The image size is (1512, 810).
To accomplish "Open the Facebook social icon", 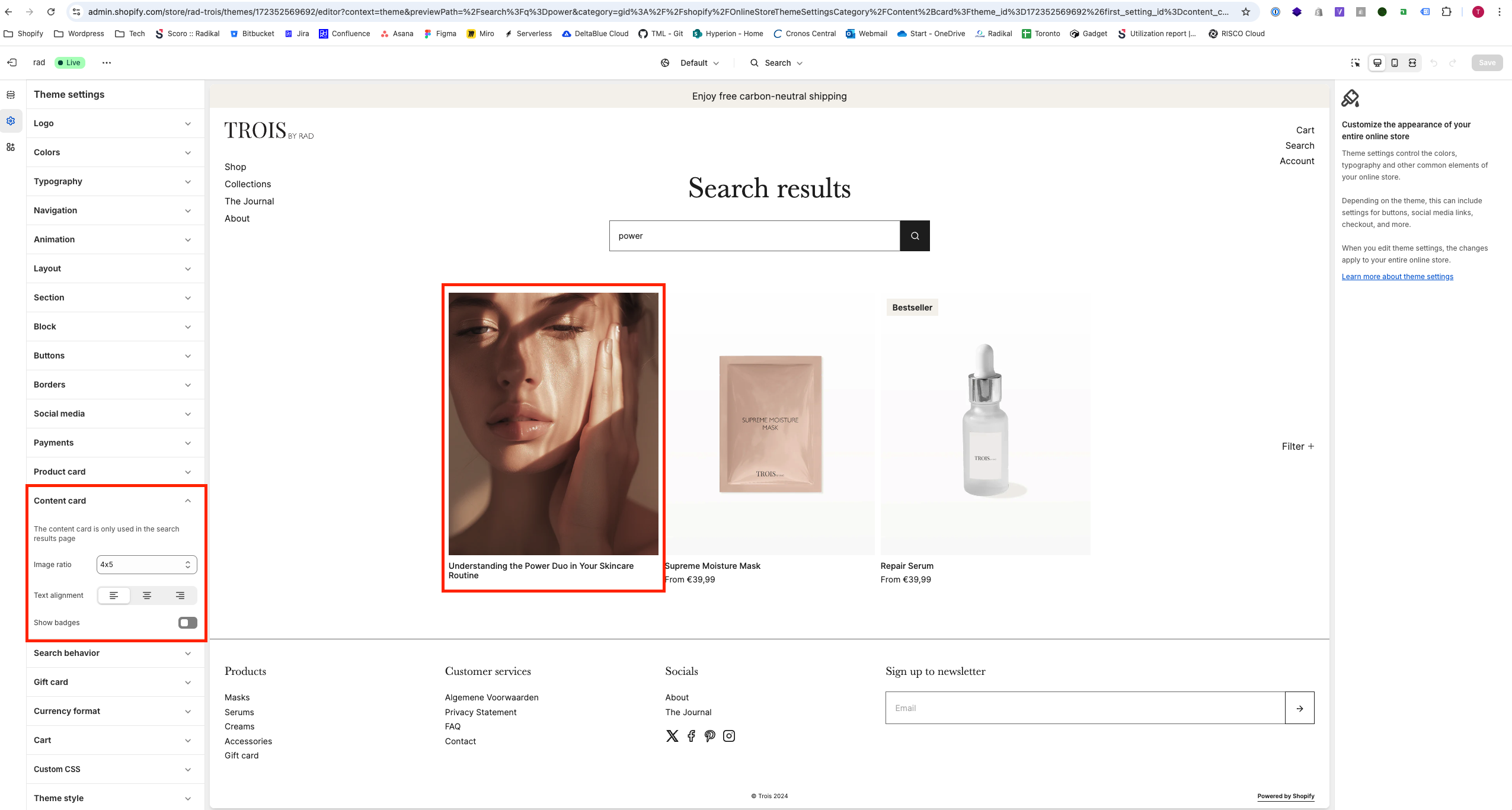I will point(691,736).
